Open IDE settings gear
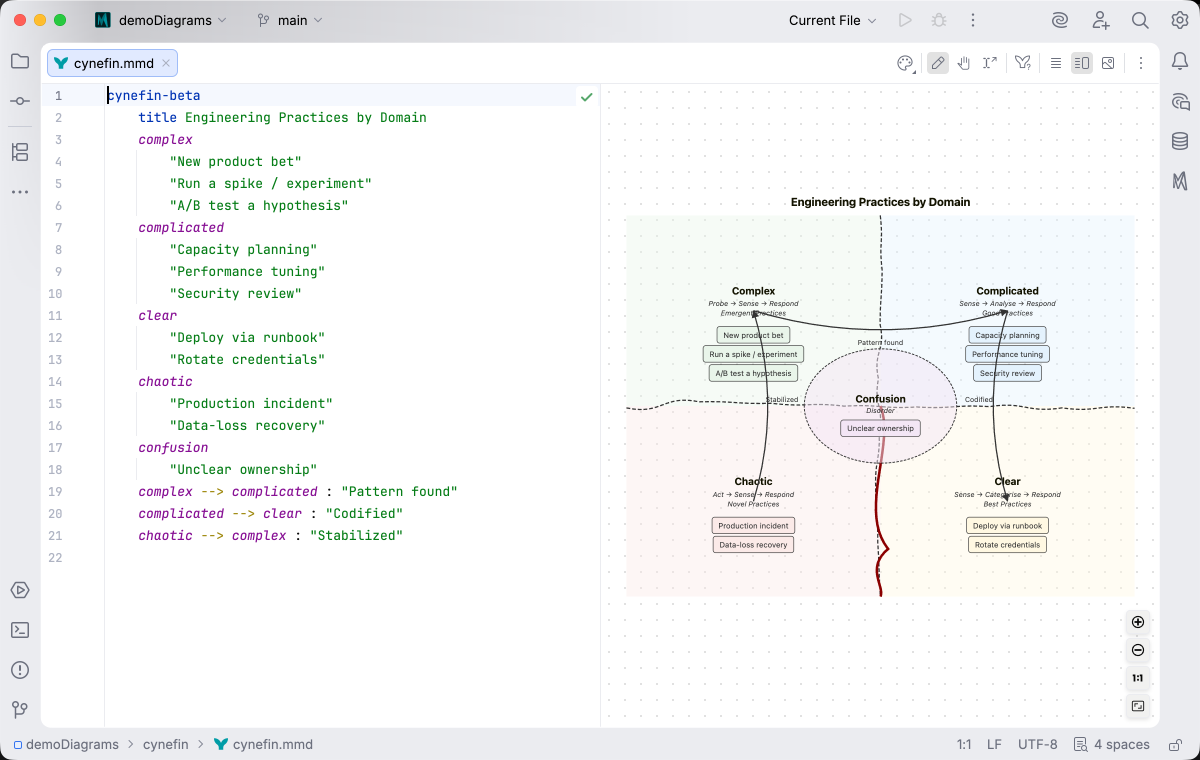Screen dimensions: 1200x760 (x=1180, y=20)
